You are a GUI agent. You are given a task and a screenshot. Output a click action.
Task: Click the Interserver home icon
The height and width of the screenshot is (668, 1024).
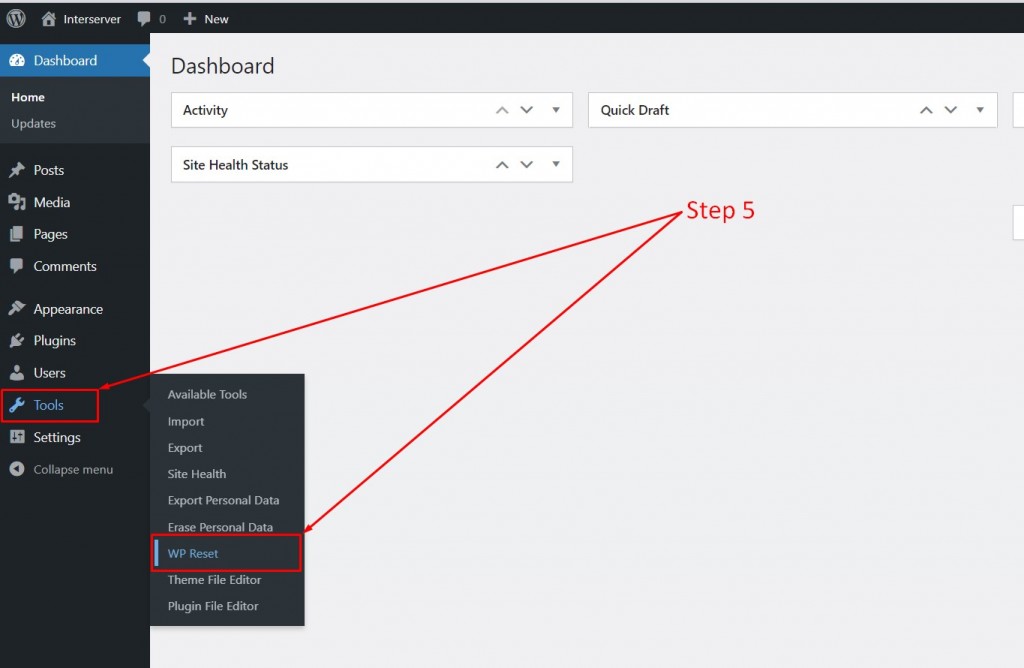coord(48,19)
